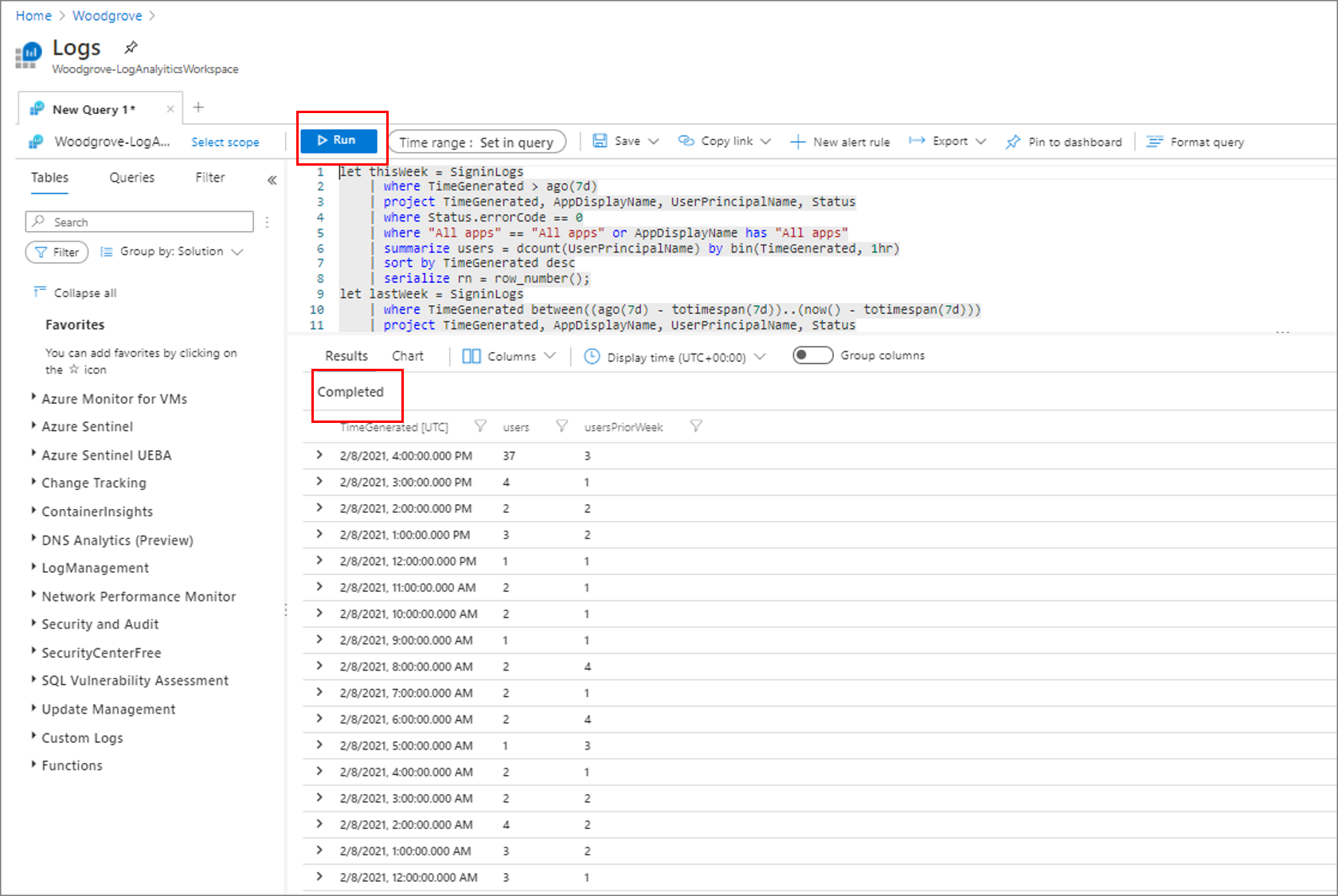Click the tables Search input field
The height and width of the screenshot is (896, 1338).
pos(139,221)
